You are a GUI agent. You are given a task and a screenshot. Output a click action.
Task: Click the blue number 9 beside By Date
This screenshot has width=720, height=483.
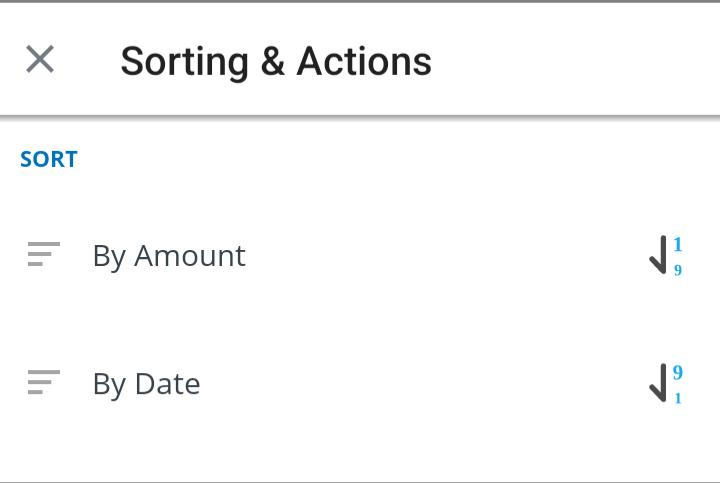(x=678, y=373)
